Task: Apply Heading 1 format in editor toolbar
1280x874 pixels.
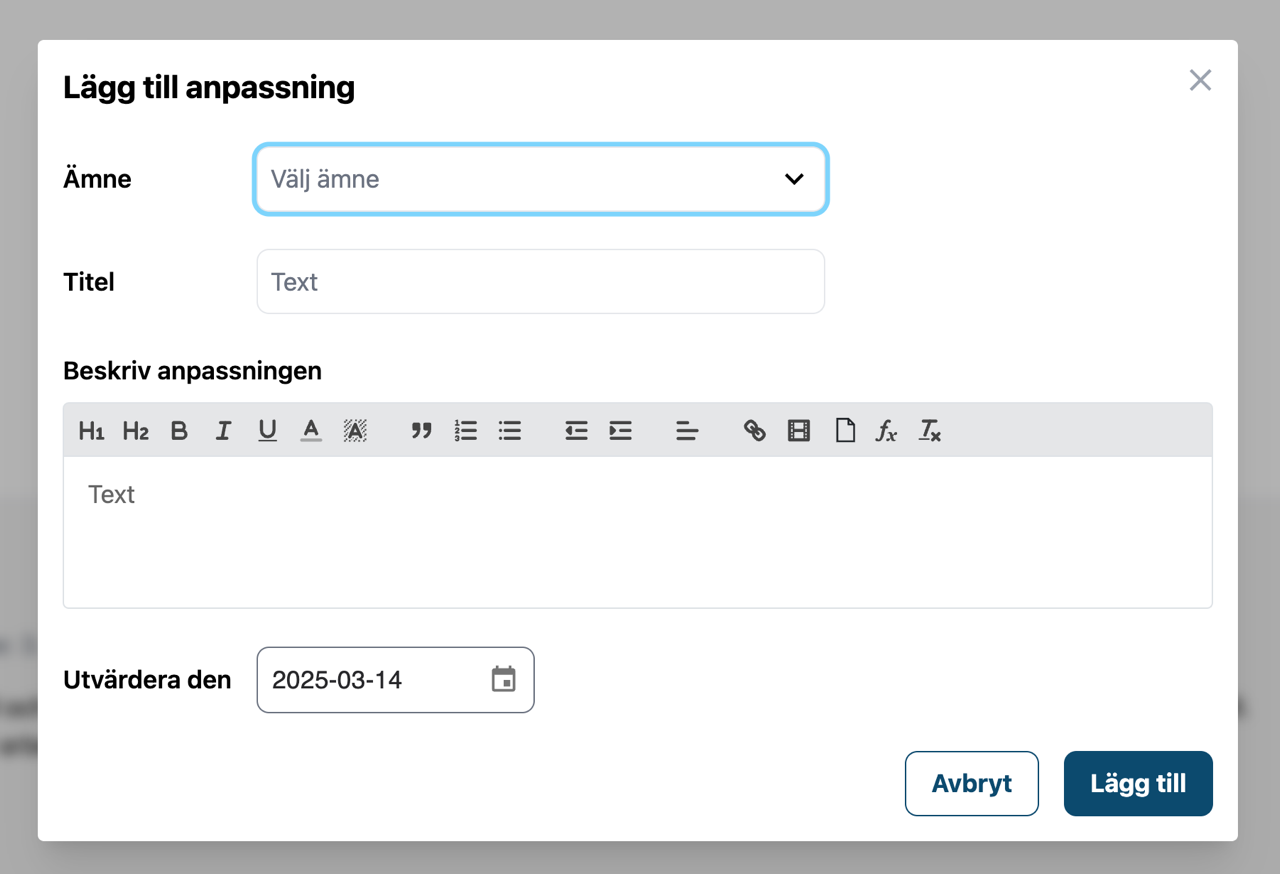Action: (x=91, y=431)
